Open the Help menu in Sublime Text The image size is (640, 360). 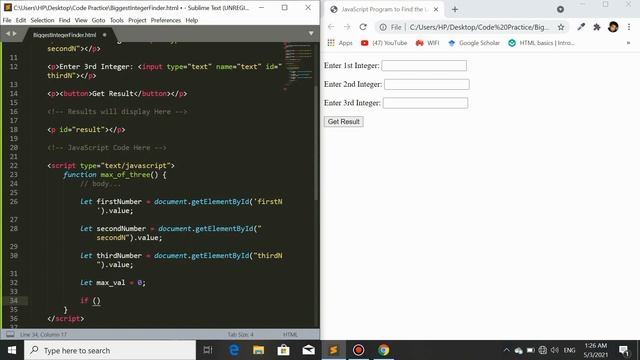coord(191,20)
